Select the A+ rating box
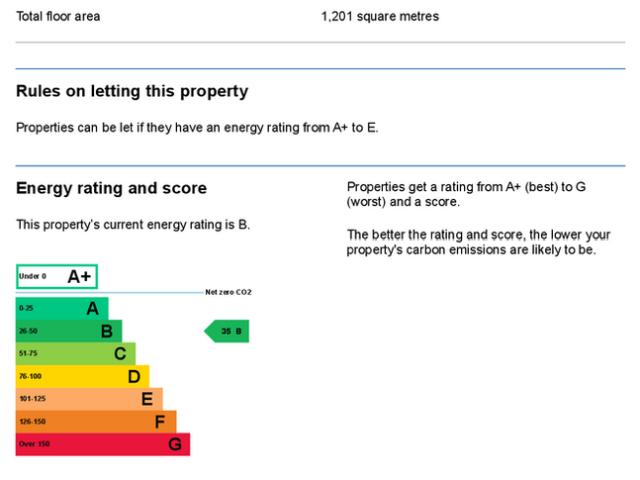 [57, 276]
